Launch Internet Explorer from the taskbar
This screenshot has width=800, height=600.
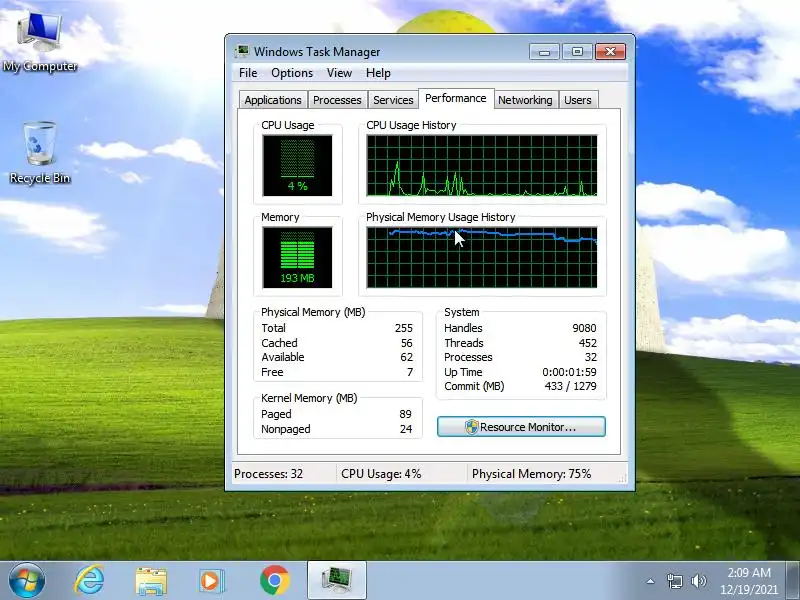coord(89,581)
